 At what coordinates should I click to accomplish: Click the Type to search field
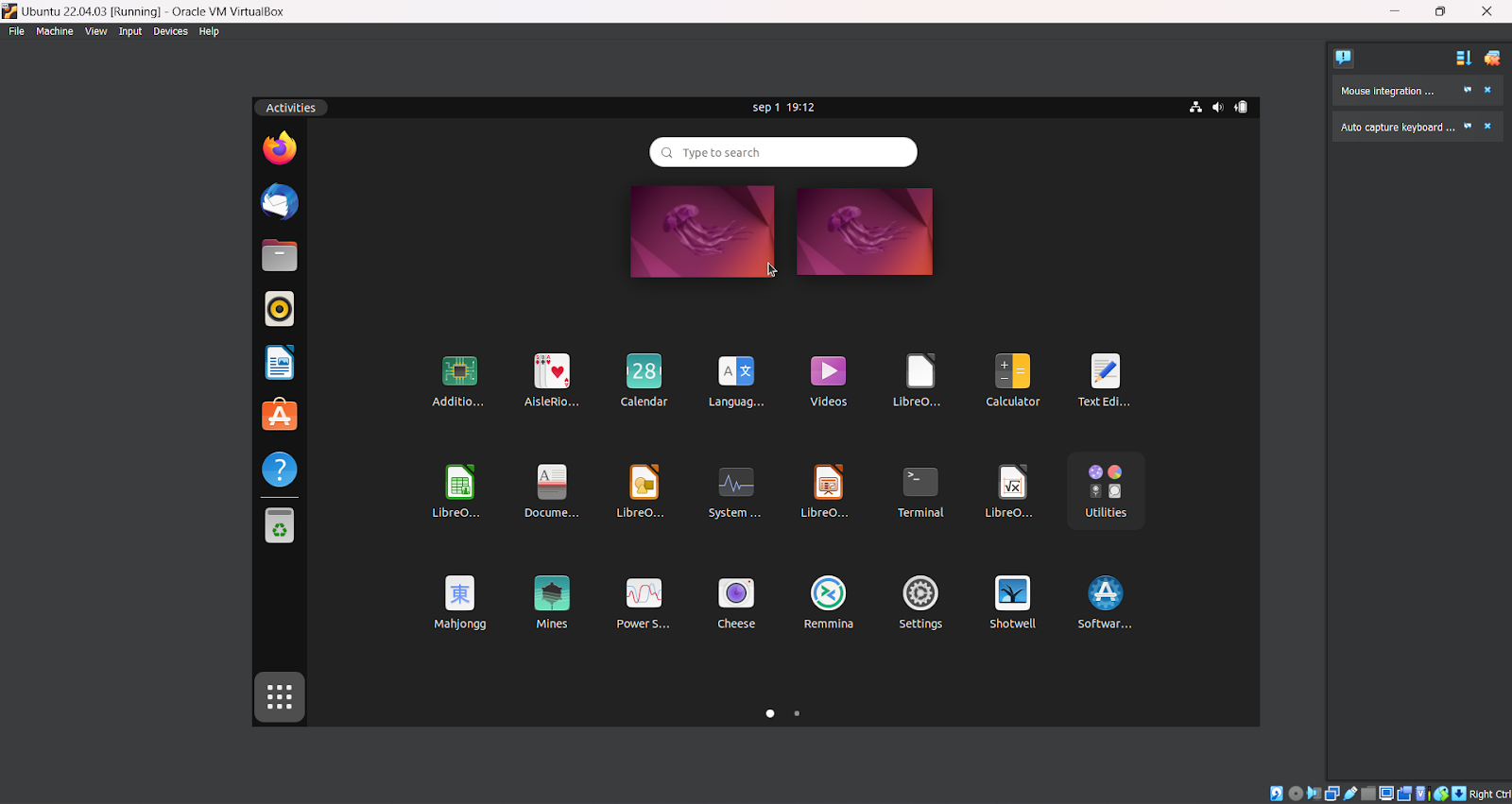click(x=783, y=152)
